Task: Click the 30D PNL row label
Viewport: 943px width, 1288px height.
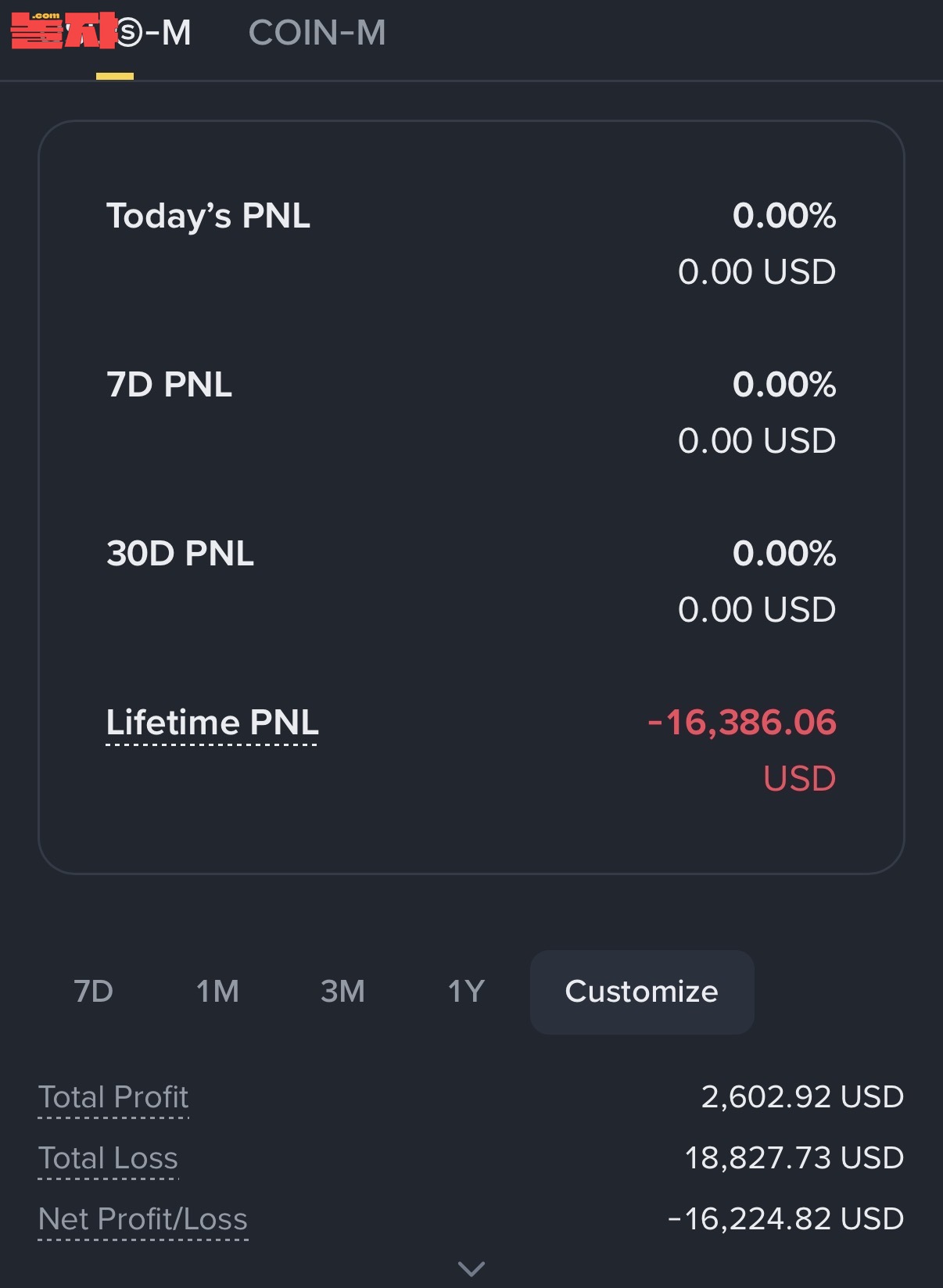Action: tap(180, 554)
